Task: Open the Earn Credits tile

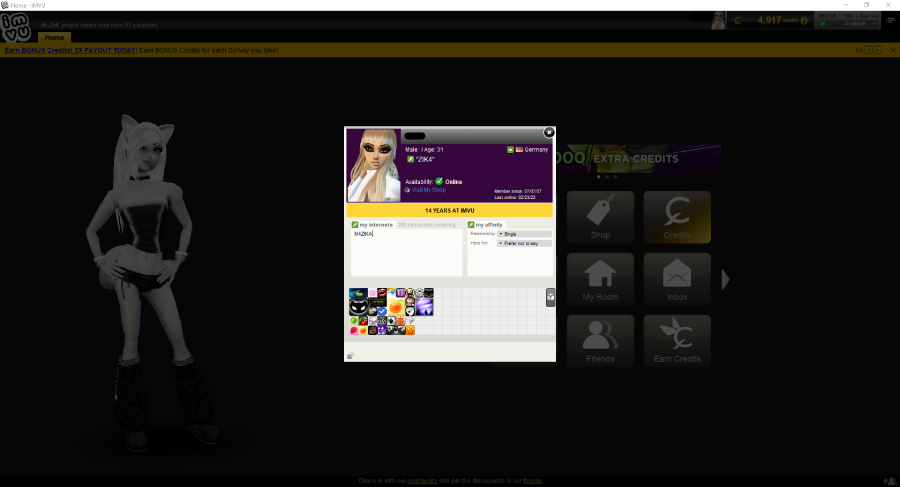Action: coord(677,341)
